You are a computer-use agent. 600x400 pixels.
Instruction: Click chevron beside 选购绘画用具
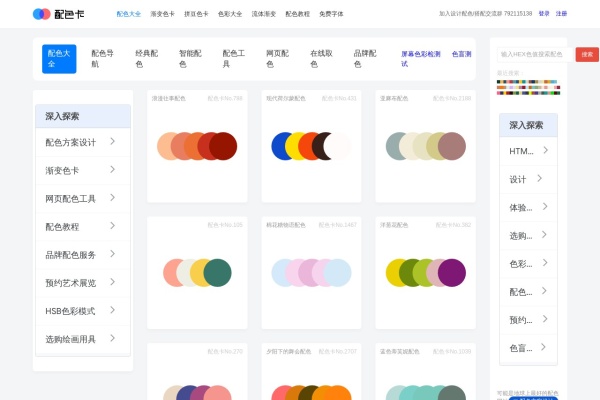coord(112,338)
